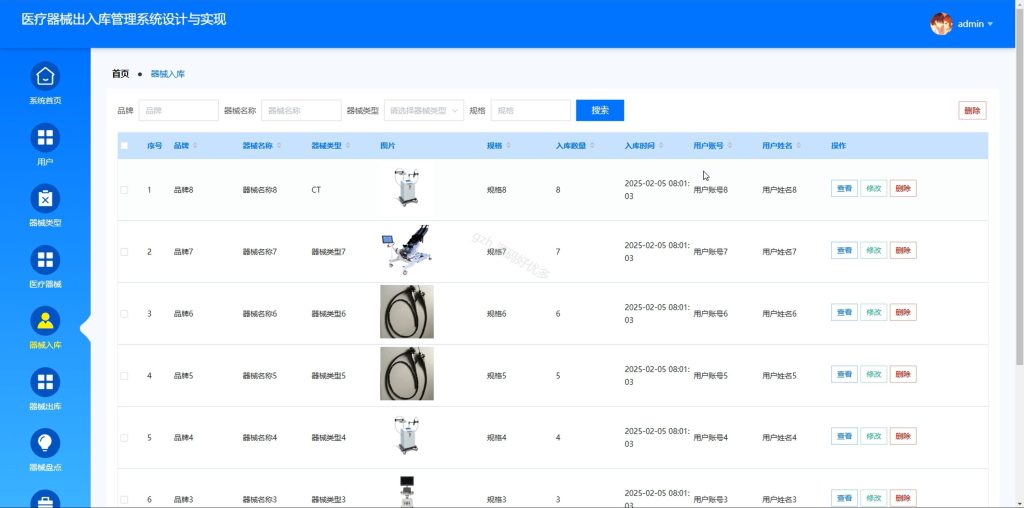Screen dimensions: 1024x508
Task: Sort by the 入库数量 column arrows
Action: pos(592,146)
